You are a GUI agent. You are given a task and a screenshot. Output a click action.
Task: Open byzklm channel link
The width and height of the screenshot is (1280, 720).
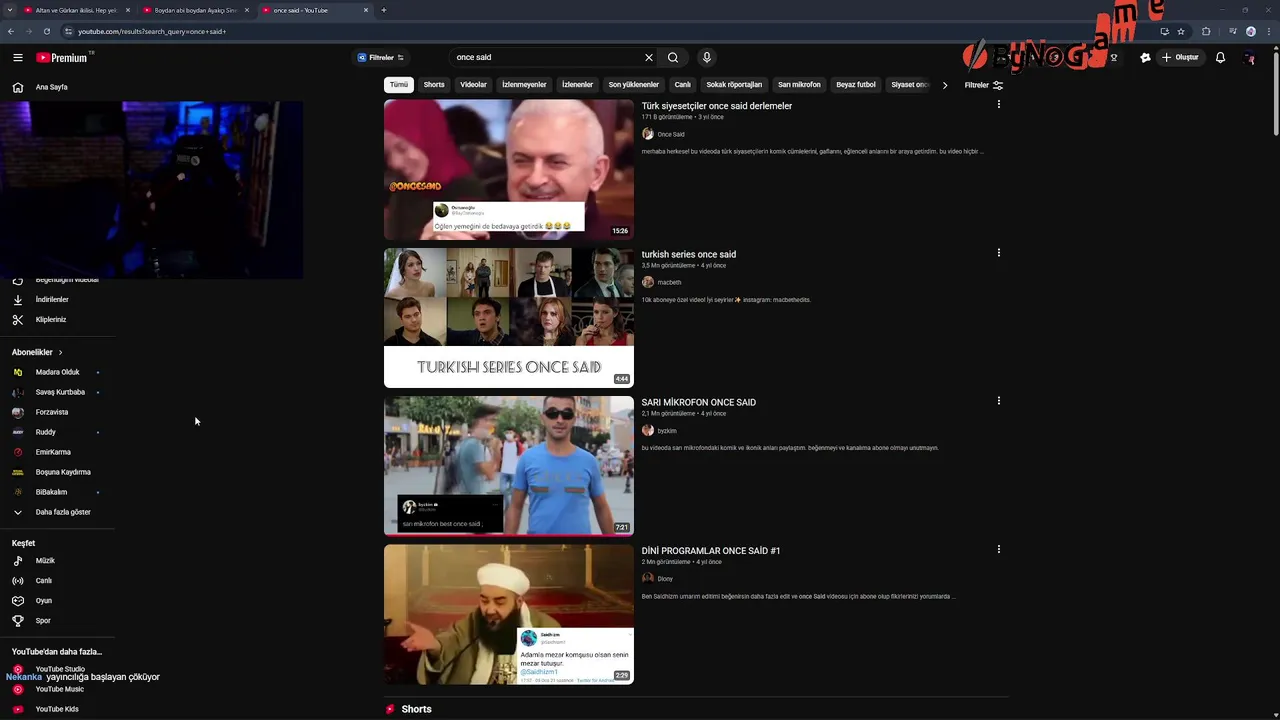(667, 431)
